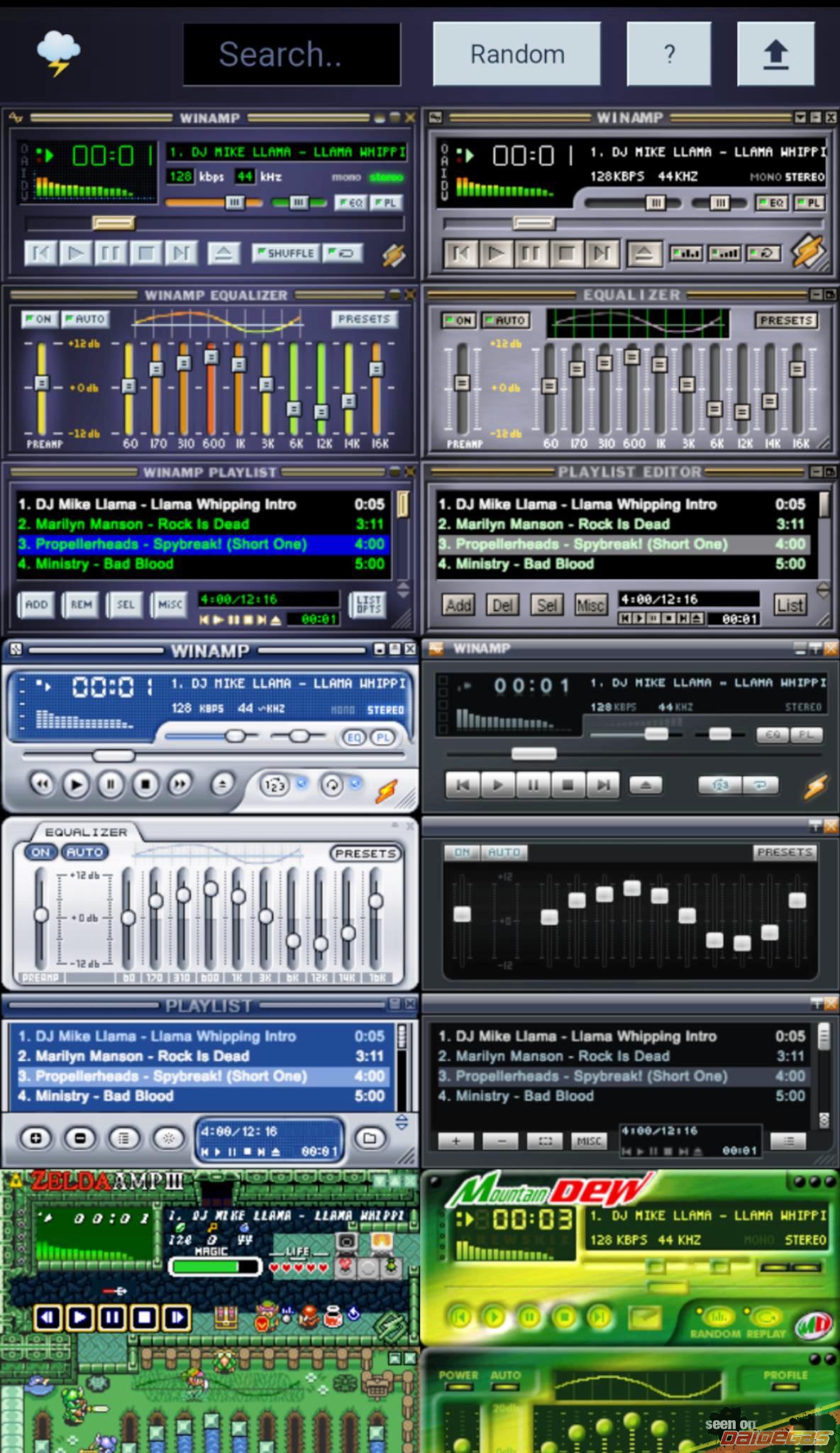This screenshot has height=1453, width=840.
Task: Click MISC in purple Winamp Playlist
Action: tap(170, 605)
